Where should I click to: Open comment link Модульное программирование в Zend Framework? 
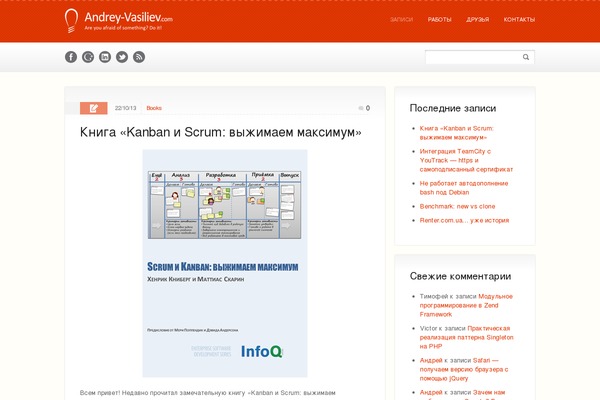(466, 305)
